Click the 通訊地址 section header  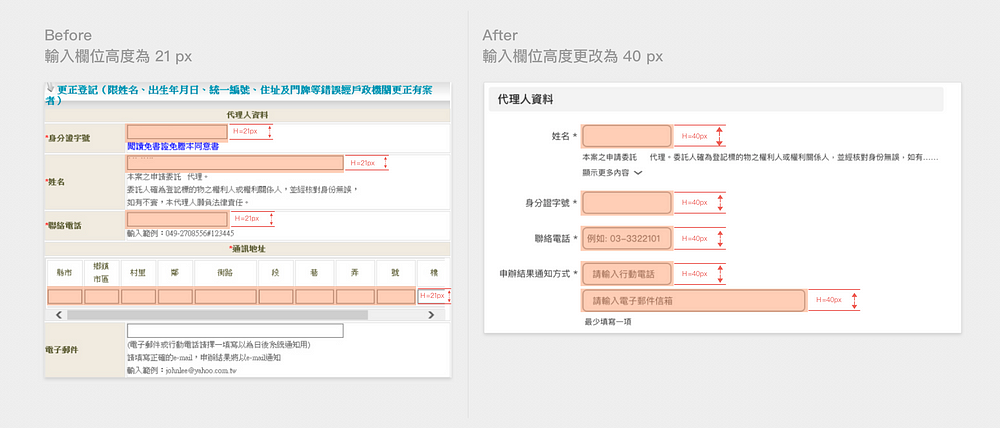tap(247, 248)
